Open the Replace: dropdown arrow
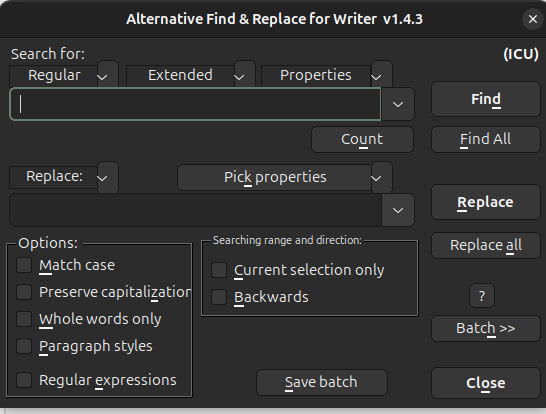This screenshot has height=414, width=546. (108, 177)
